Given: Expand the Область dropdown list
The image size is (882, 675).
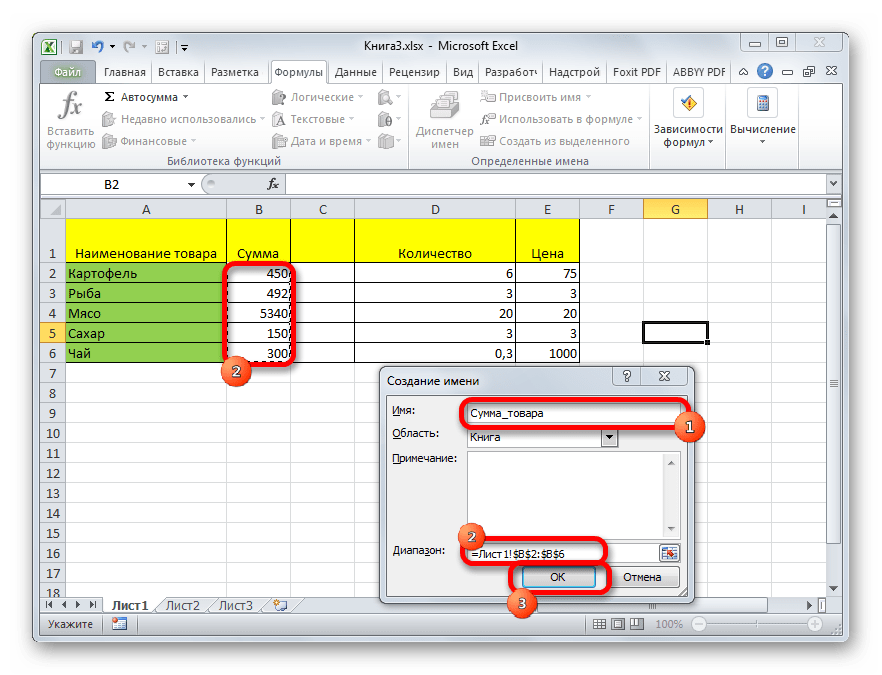Looking at the screenshot, I should click(x=609, y=437).
